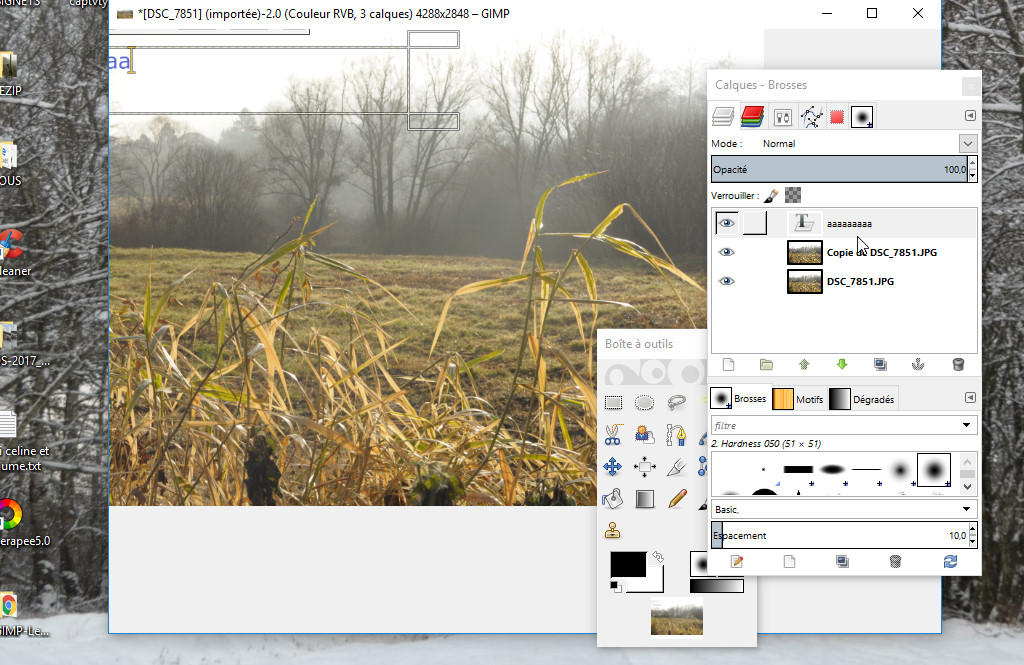1024x665 pixels.
Task: Open the brush filter dropdown arrow
Action: point(967,425)
